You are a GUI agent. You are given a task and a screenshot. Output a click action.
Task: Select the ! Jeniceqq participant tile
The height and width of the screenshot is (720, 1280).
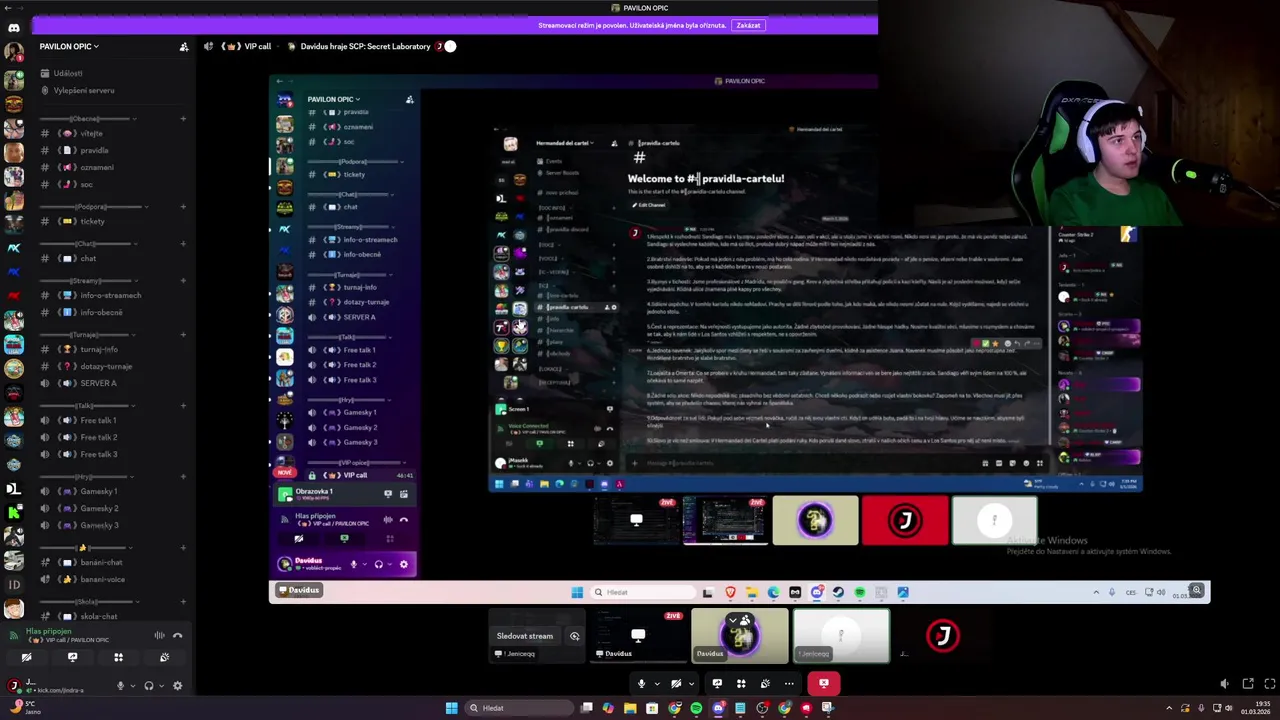841,636
